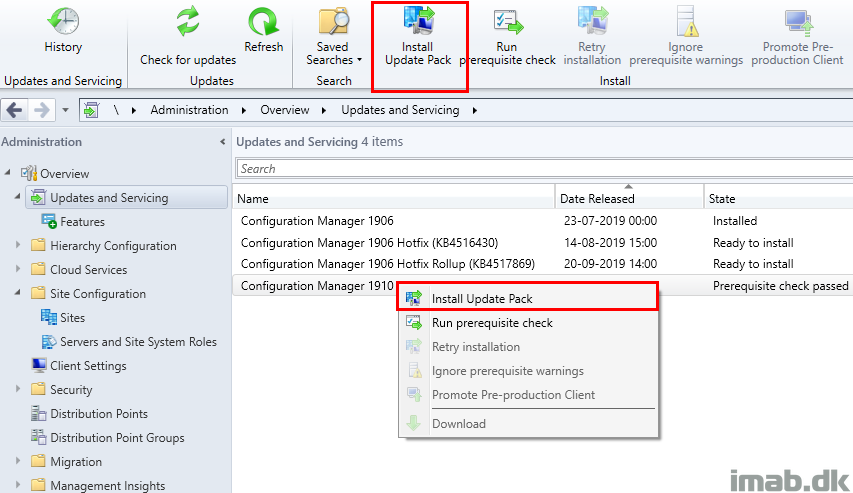This screenshot has width=853, height=493.
Task: Select the Hotfix Rollup (KB4517869) row
Action: (x=543, y=264)
